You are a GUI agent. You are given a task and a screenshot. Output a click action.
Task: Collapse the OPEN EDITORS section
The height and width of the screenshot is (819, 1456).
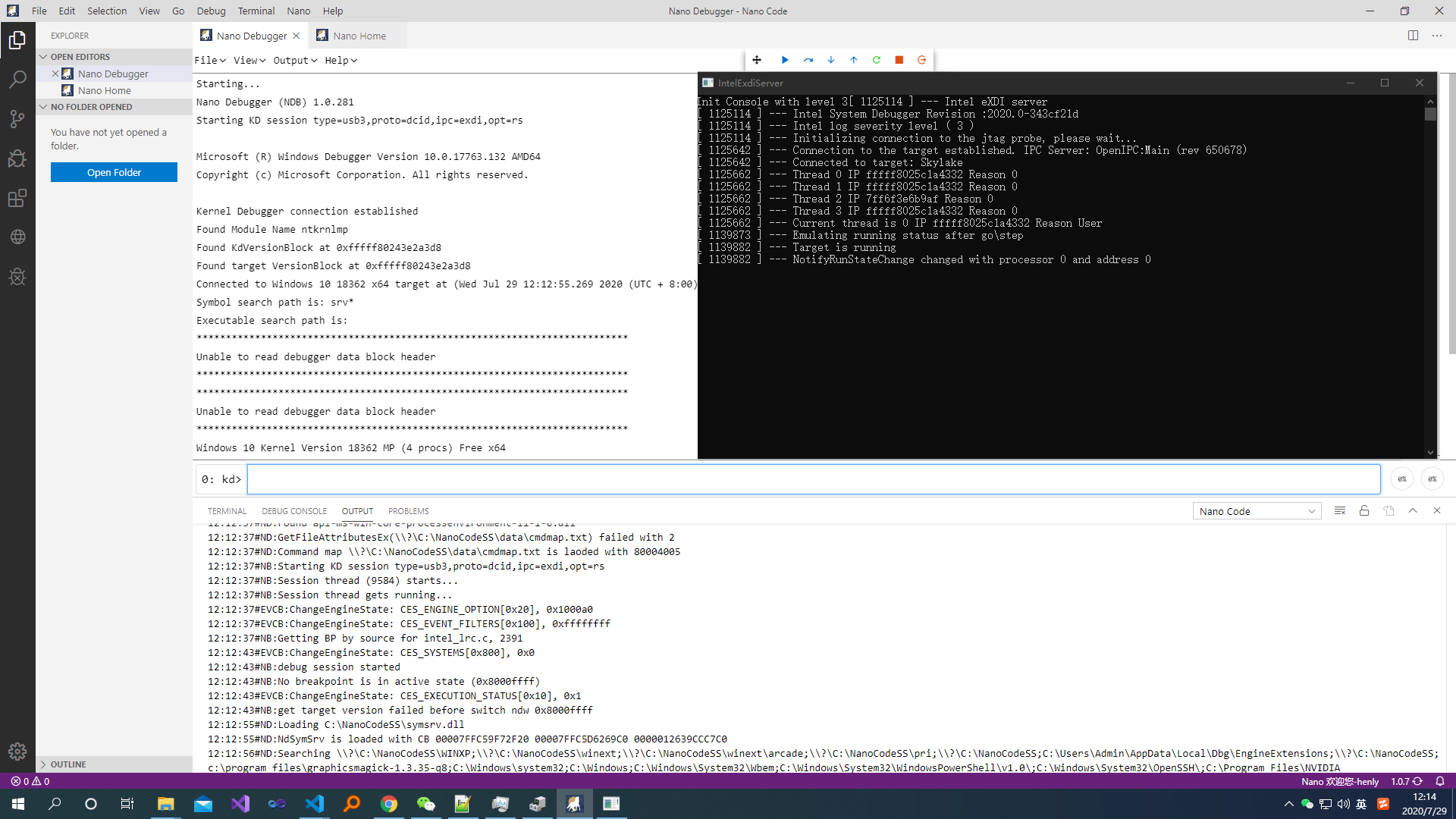coord(80,56)
